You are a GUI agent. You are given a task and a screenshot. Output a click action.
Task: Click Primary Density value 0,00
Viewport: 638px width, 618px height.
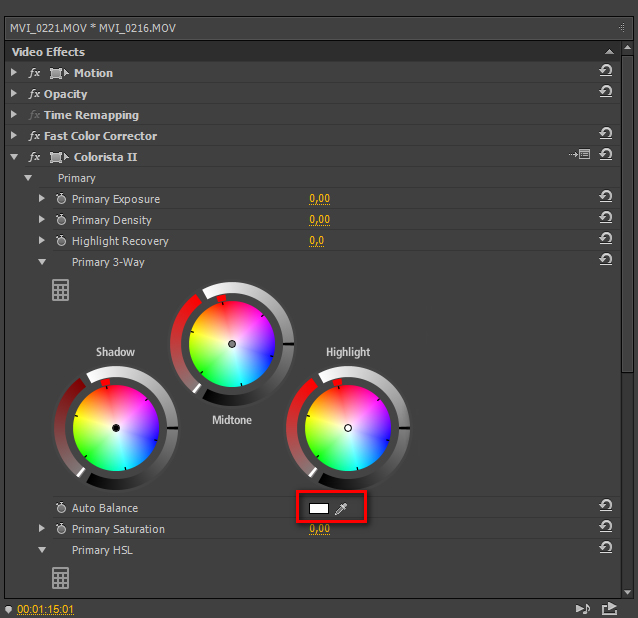319,220
